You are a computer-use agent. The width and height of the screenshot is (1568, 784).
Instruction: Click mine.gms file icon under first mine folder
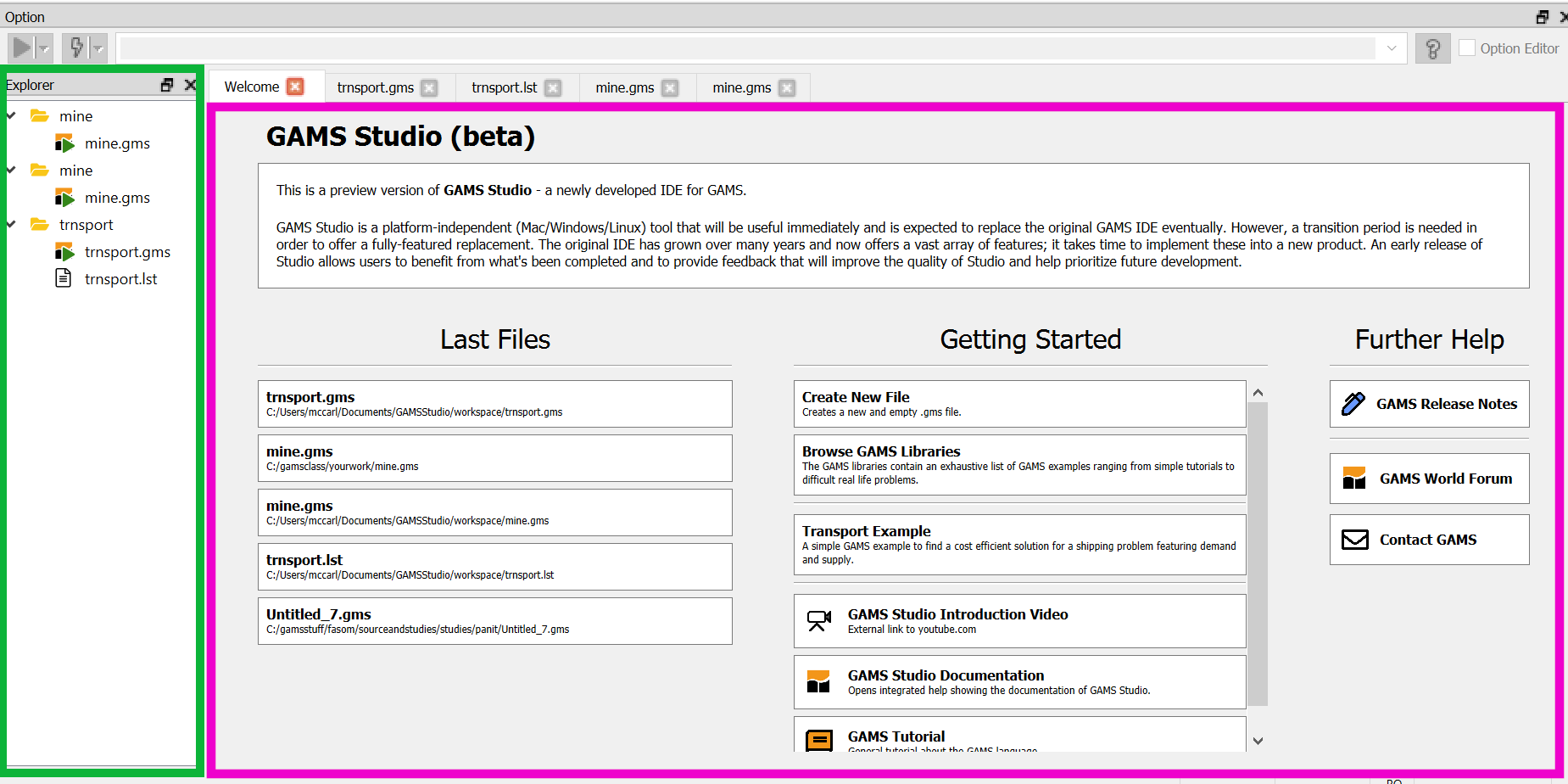click(x=65, y=143)
